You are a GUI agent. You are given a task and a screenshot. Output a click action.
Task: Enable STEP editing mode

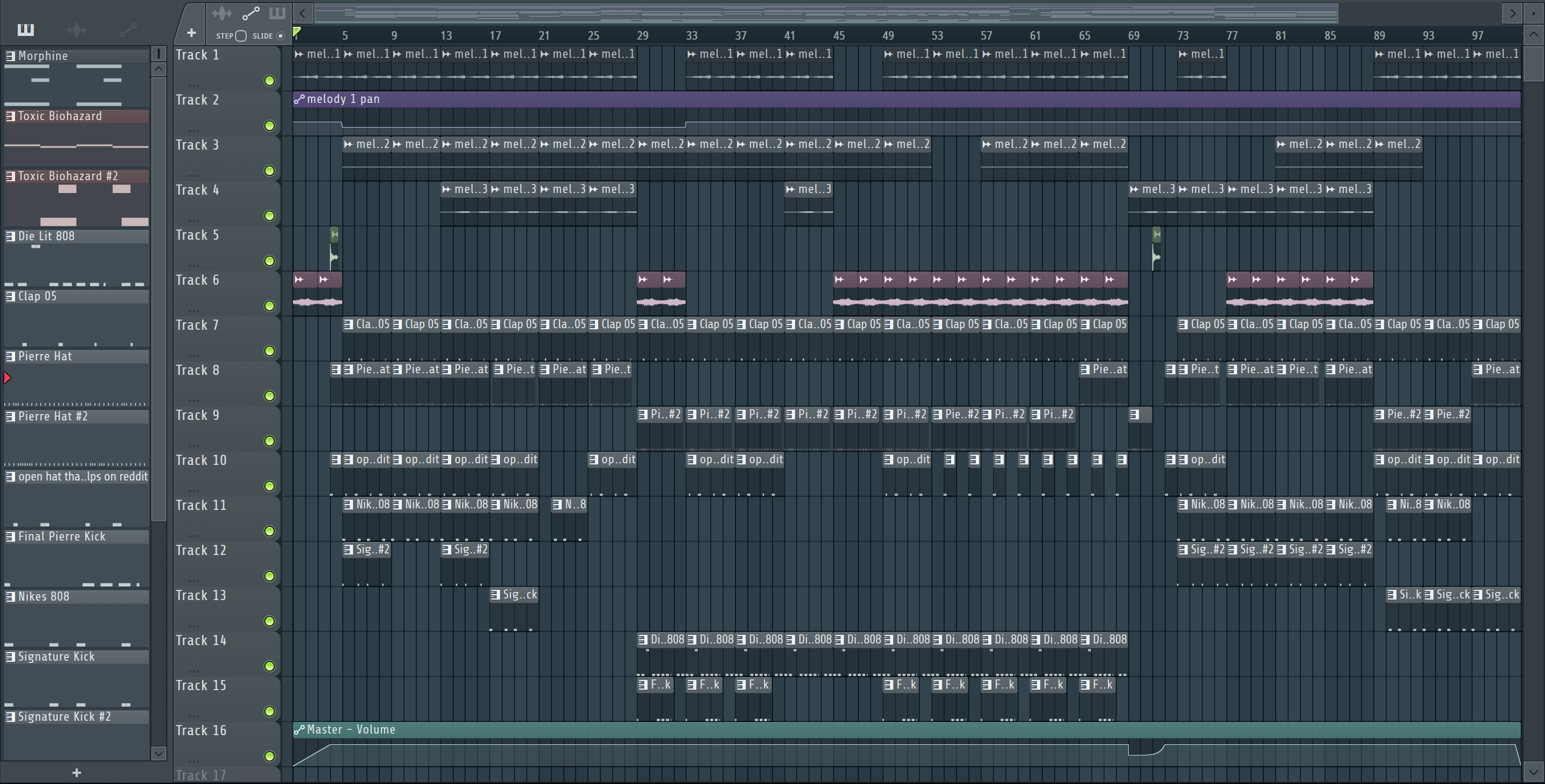coord(240,35)
